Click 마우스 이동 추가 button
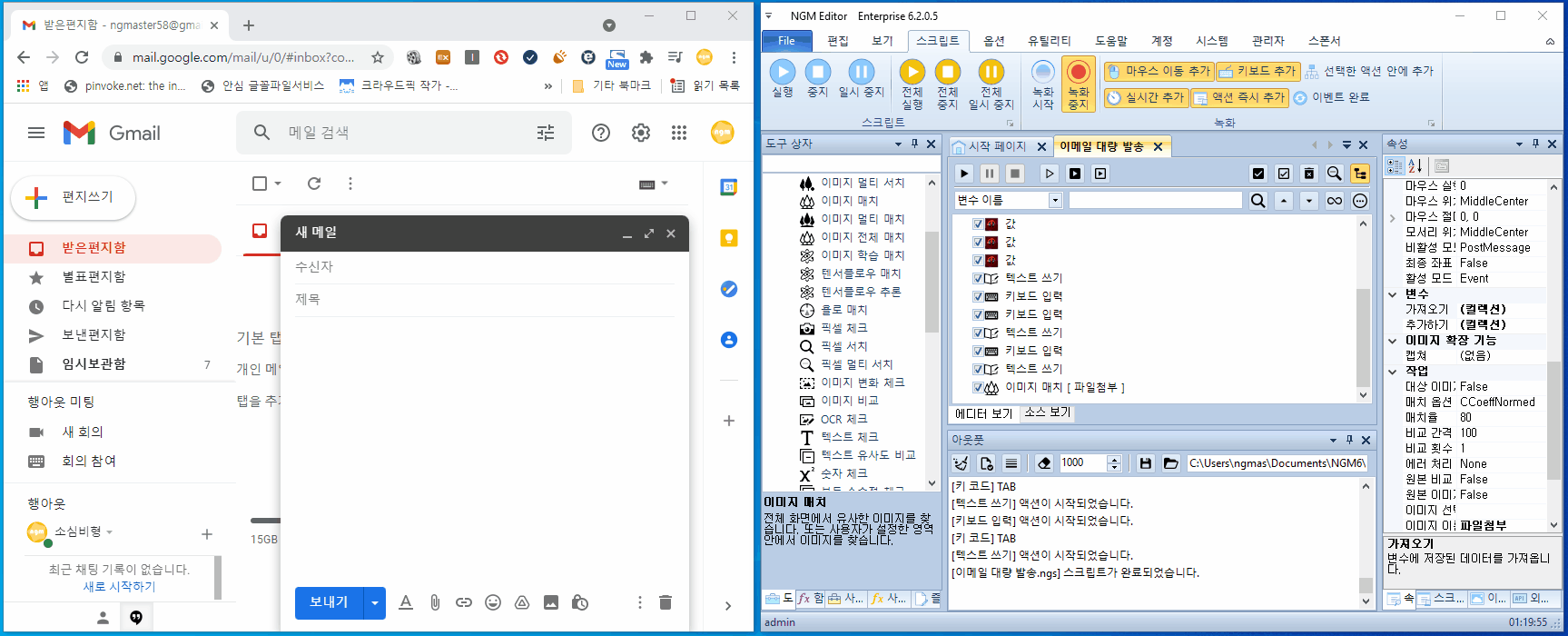Screen dimensions: 1568x636 [x=1159, y=71]
